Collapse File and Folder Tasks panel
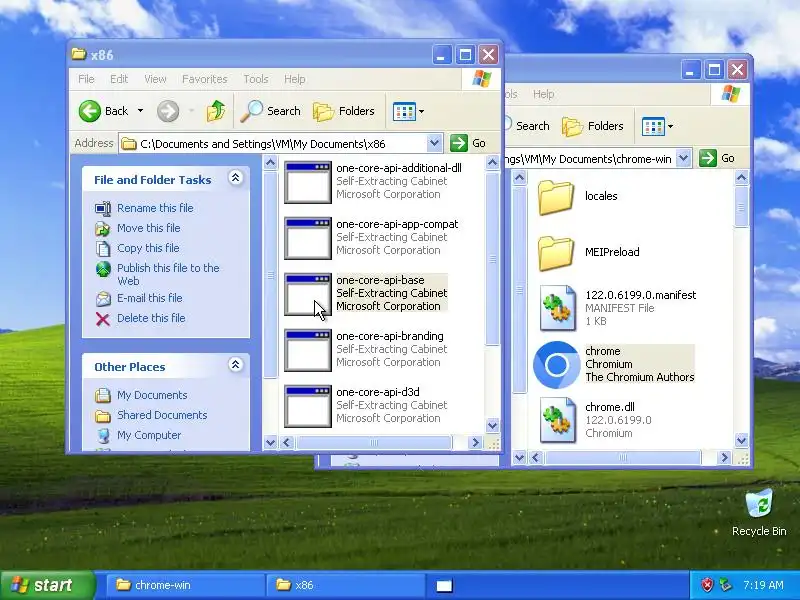 point(235,178)
